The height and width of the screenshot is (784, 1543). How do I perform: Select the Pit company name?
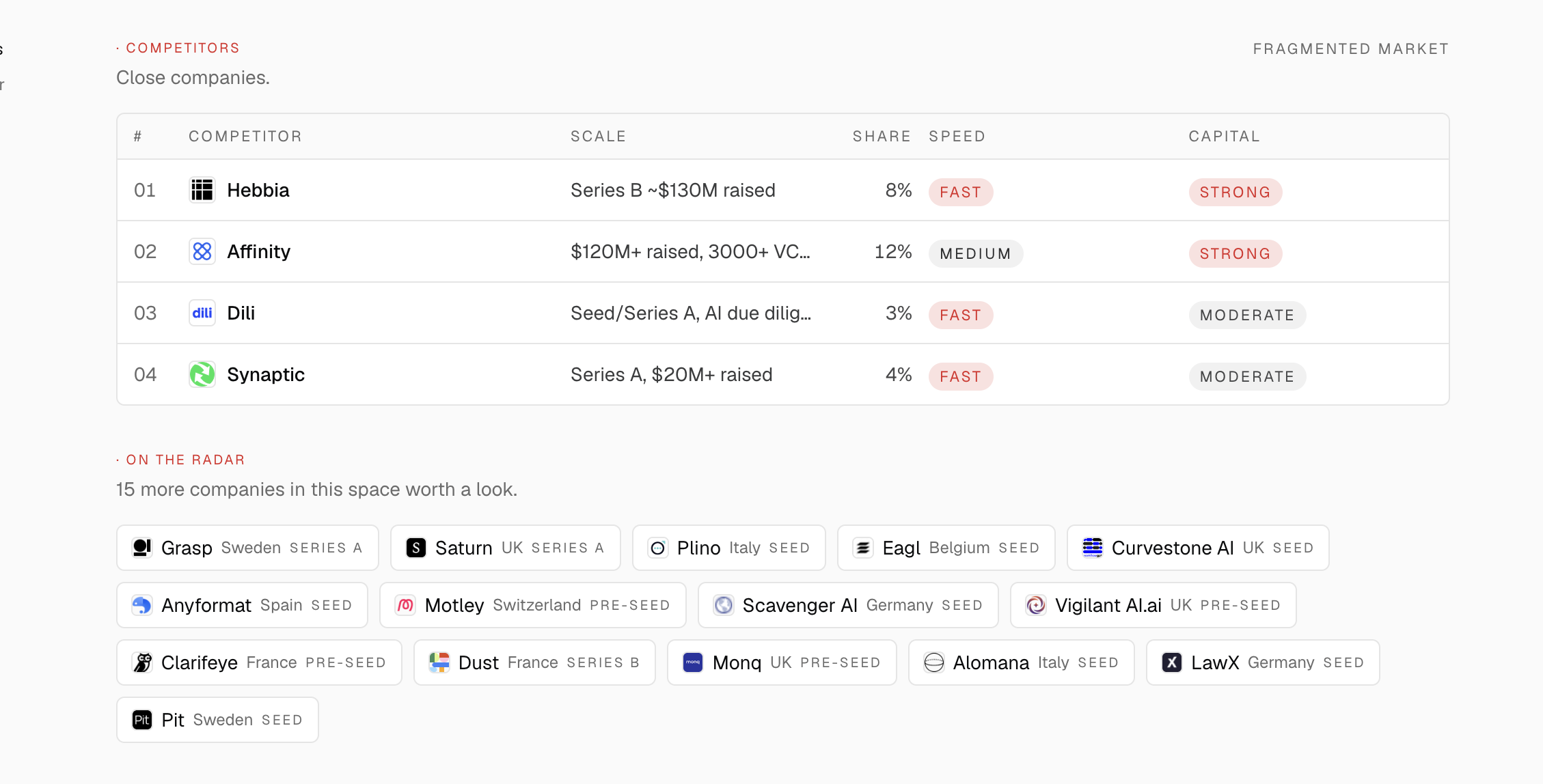[173, 720]
